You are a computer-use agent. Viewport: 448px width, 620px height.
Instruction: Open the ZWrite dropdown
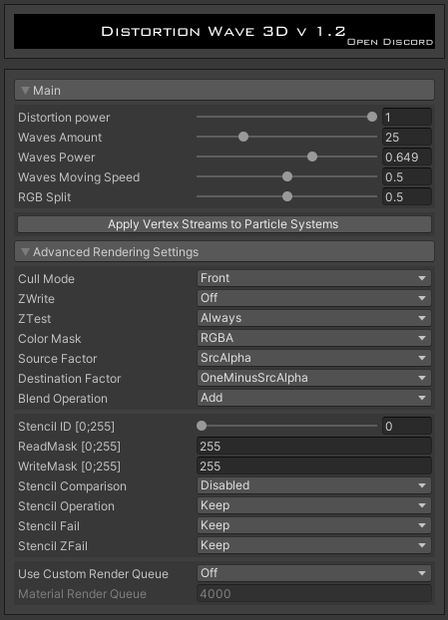(314, 298)
